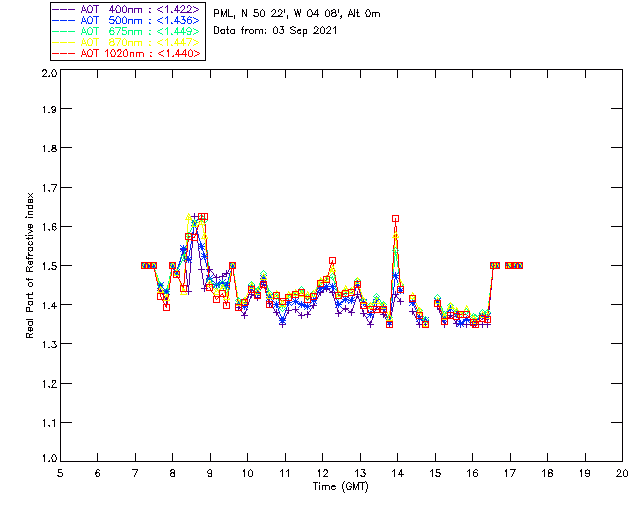
Task: Click the 'Time (GMT)' axis title
Action: [340, 487]
